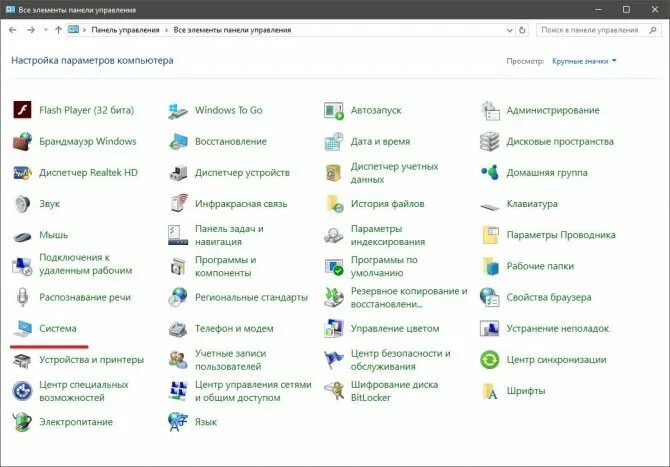Click the Звук speaker icon
670x467 pixels.
coord(22,204)
